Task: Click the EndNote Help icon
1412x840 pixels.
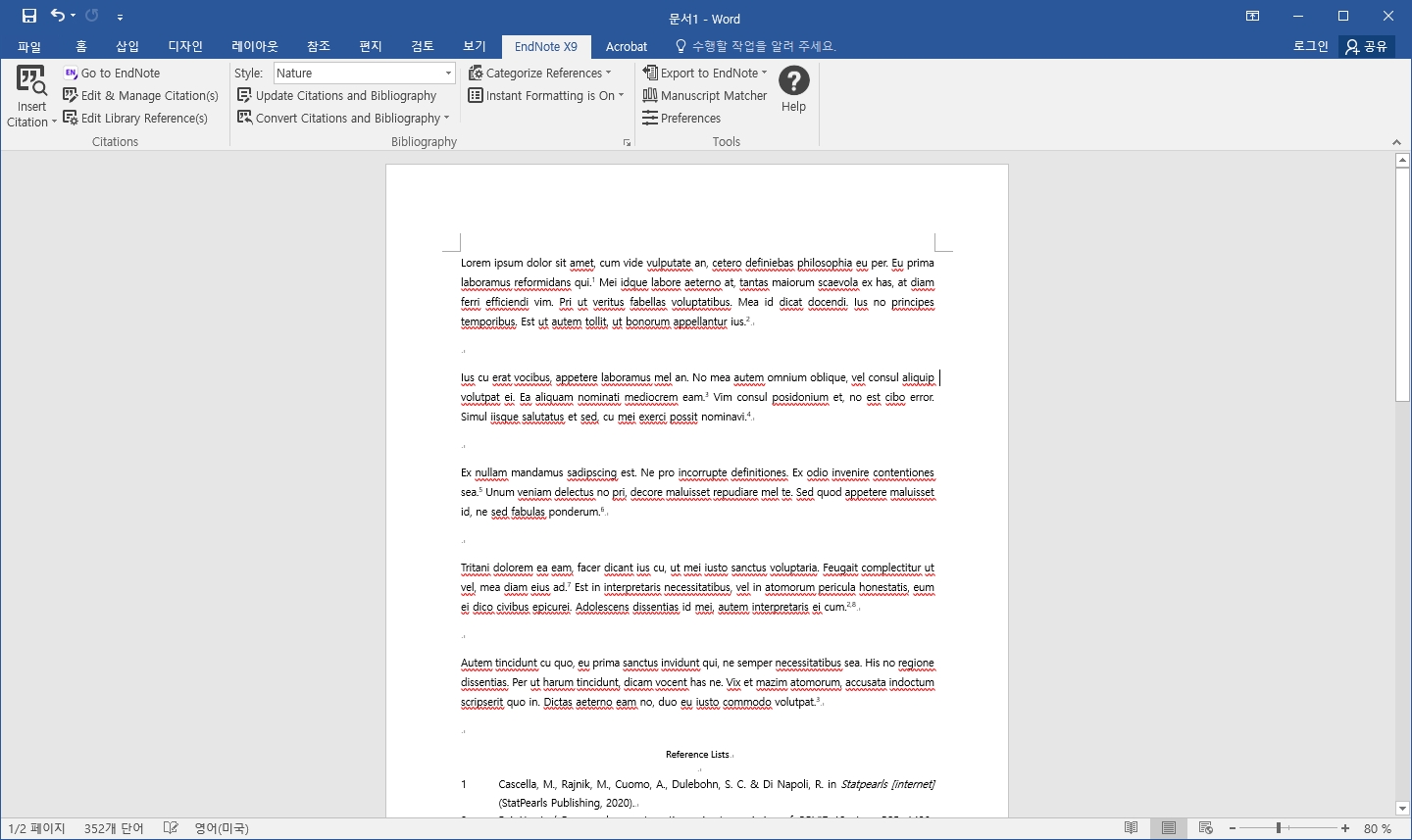Action: 793,83
